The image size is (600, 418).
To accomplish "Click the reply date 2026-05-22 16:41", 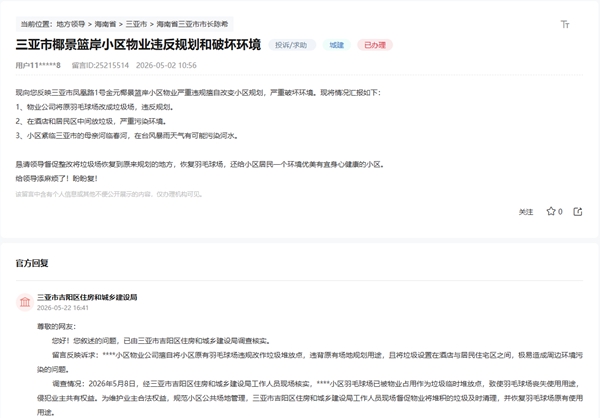I will click(x=63, y=308).
